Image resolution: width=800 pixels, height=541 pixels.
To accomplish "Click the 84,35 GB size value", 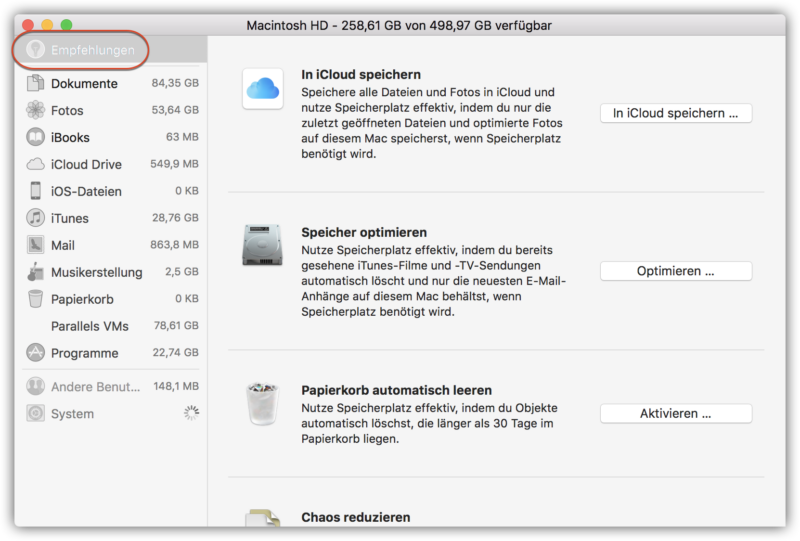I will tap(175, 83).
